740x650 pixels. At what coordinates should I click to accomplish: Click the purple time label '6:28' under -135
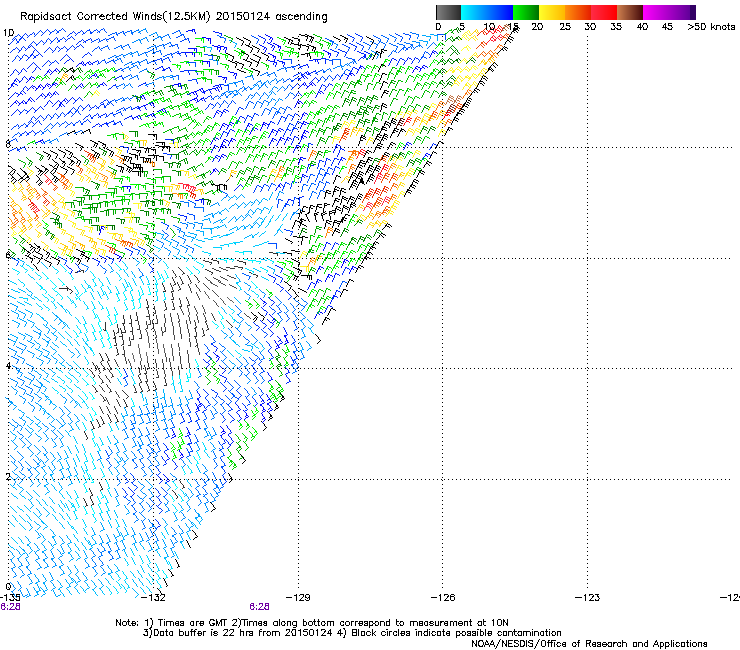(x=10, y=607)
